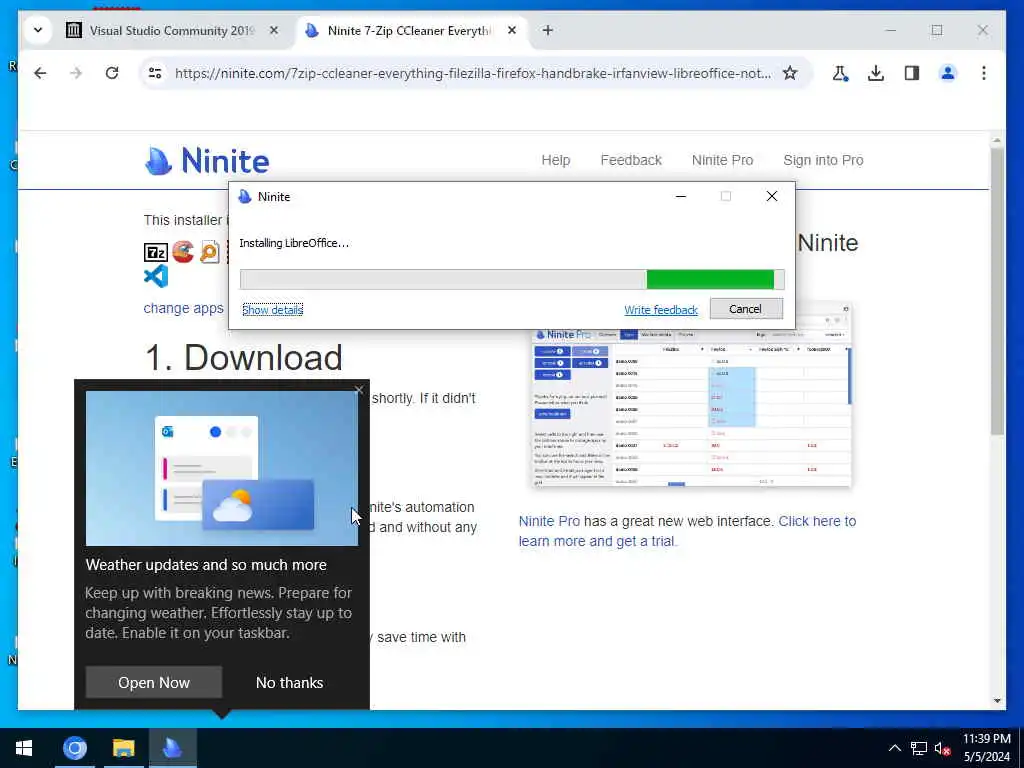
Task: Click the Ninite Pro link under screenshot
Action: [549, 521]
